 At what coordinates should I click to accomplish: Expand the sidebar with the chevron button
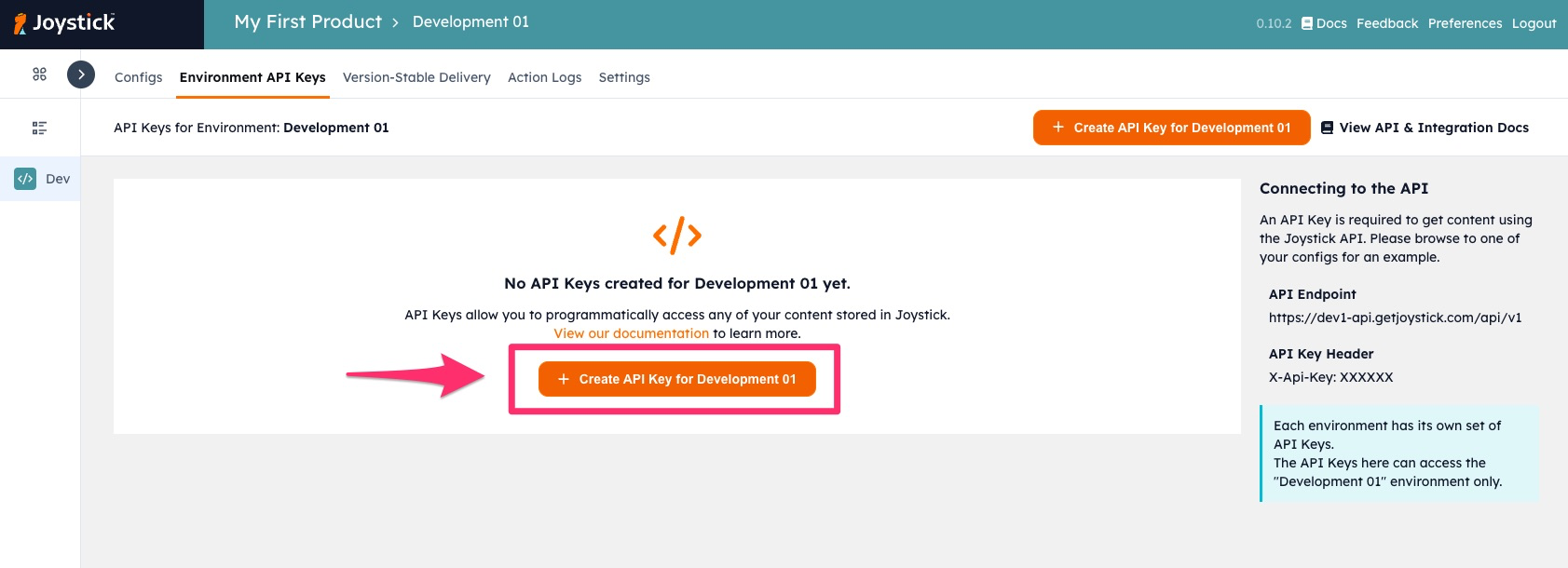(x=81, y=74)
